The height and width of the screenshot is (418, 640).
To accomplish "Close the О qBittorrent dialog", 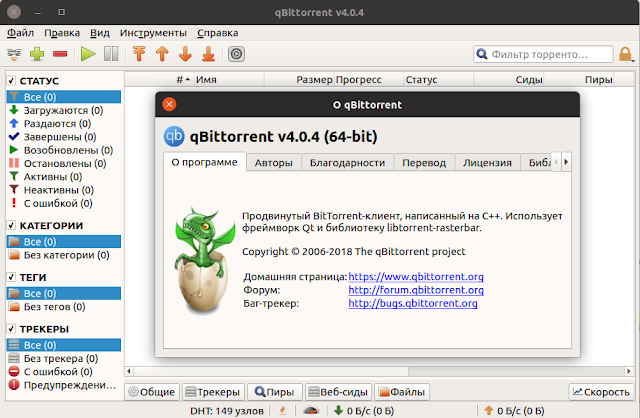I will click(x=169, y=104).
